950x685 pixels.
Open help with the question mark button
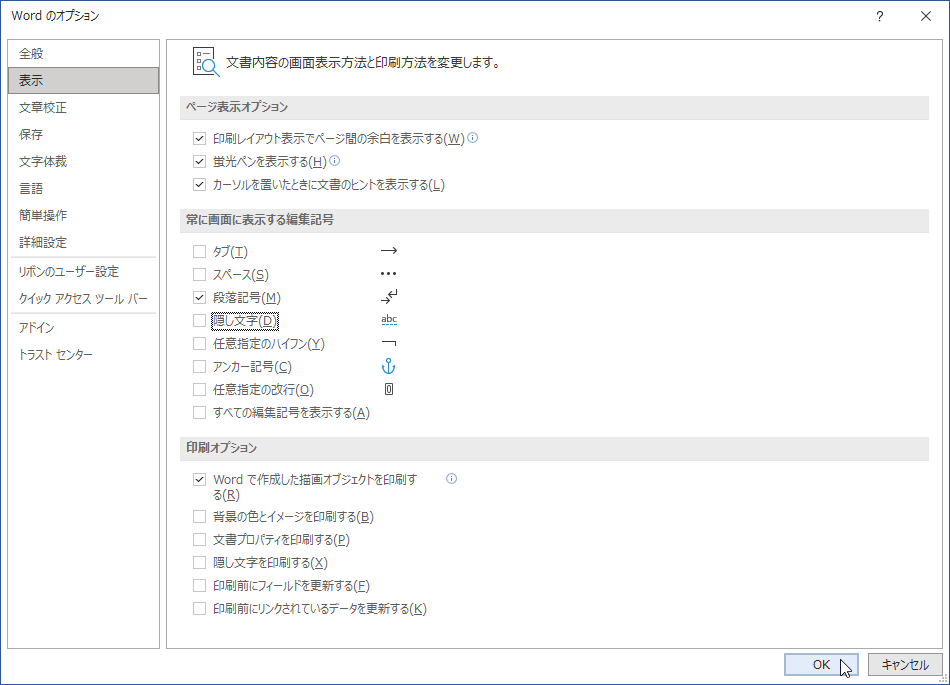click(x=880, y=16)
